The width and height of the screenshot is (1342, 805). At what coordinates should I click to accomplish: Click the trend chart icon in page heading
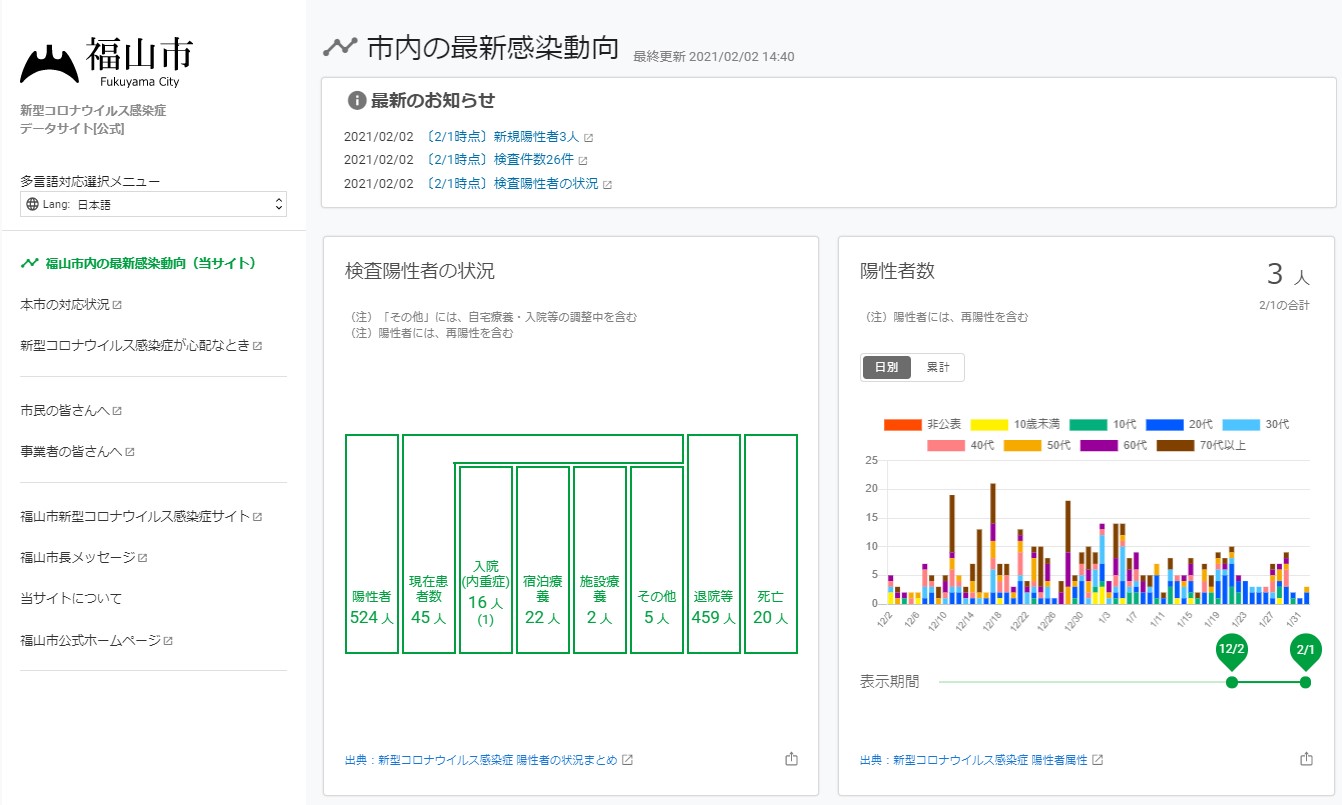[x=340, y=46]
